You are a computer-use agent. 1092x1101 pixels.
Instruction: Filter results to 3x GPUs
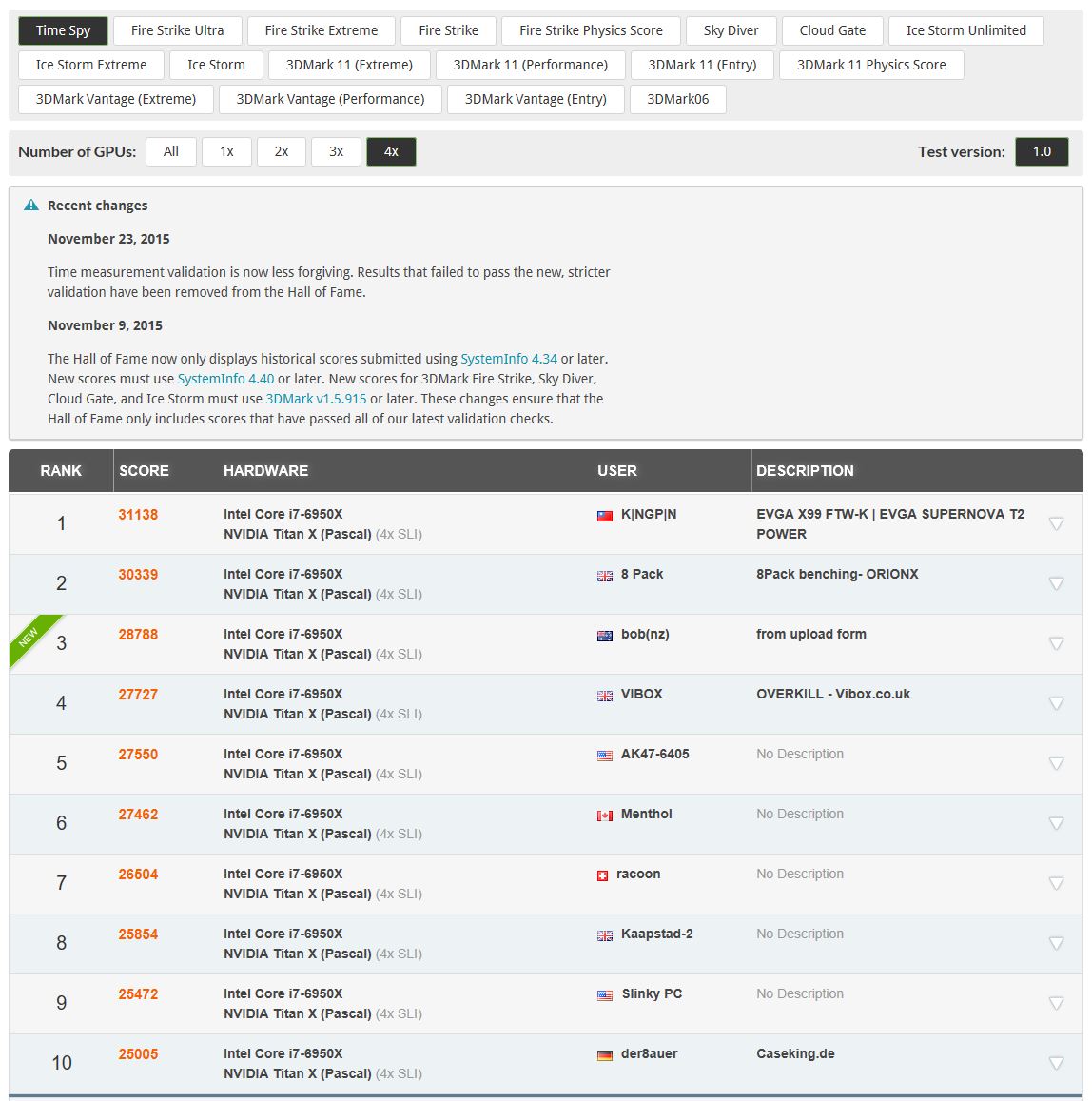(x=336, y=151)
